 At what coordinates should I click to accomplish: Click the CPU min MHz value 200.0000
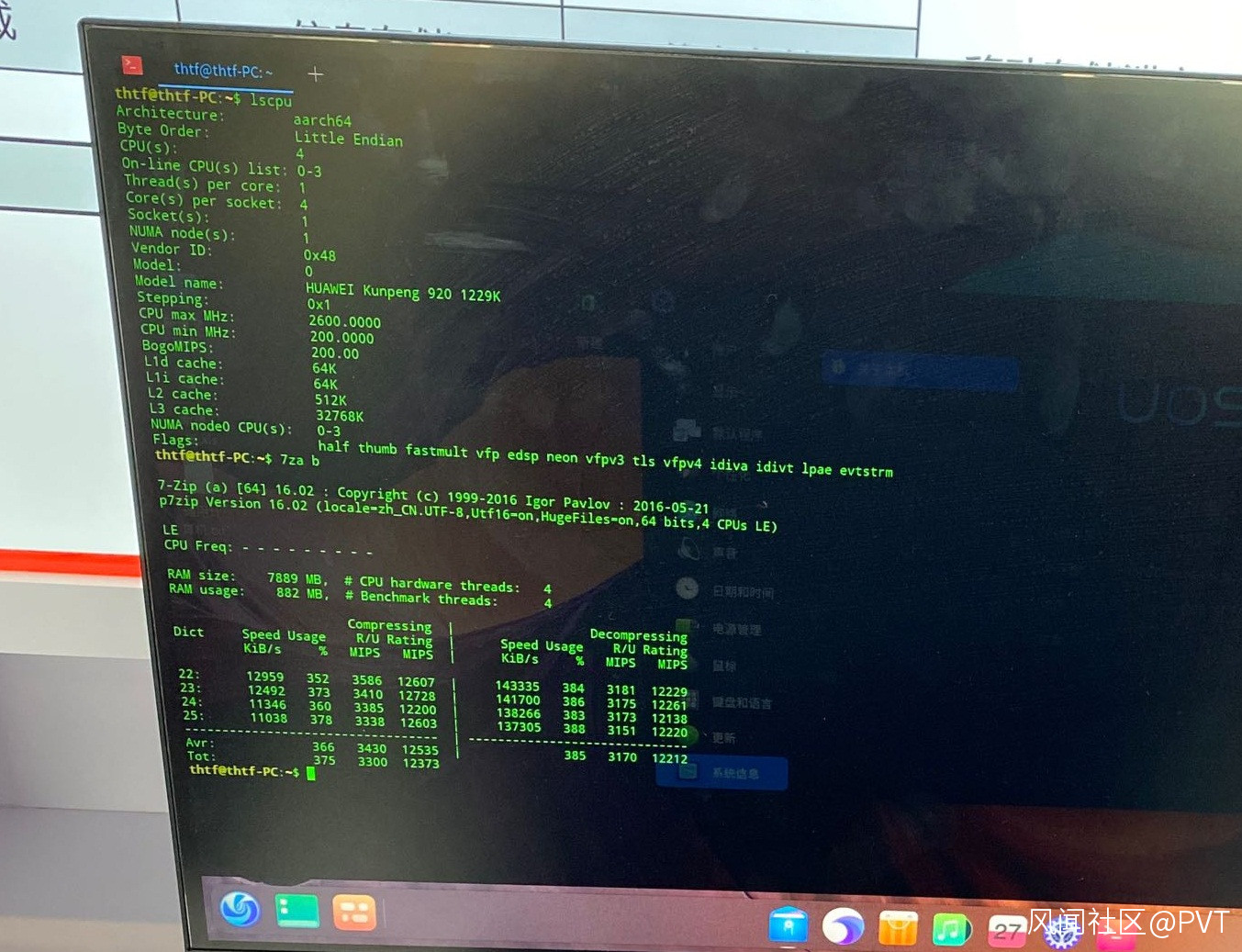point(342,338)
